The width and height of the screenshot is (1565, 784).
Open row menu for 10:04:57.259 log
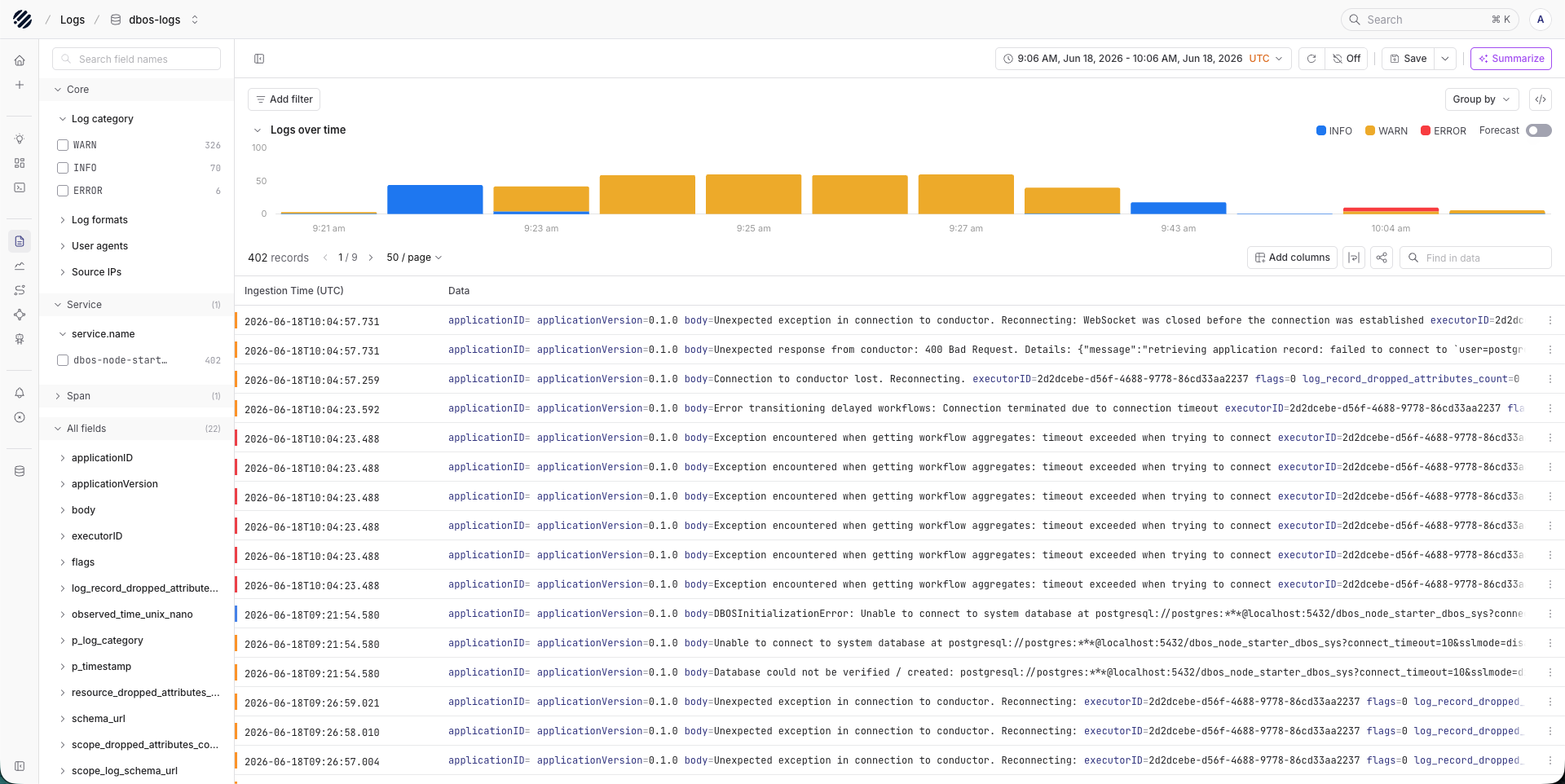click(x=1550, y=379)
